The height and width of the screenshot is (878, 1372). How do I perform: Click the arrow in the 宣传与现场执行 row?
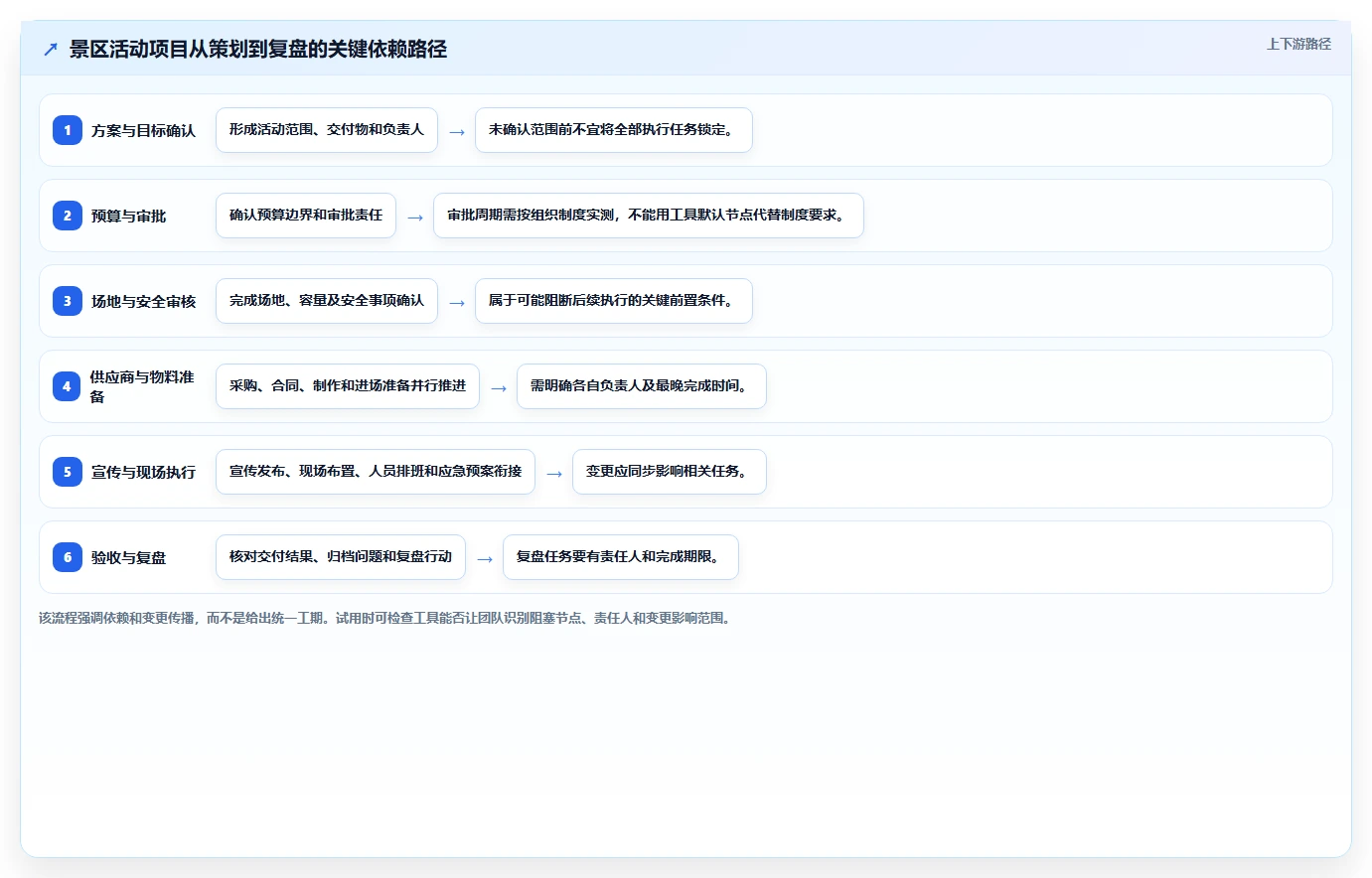[554, 474]
